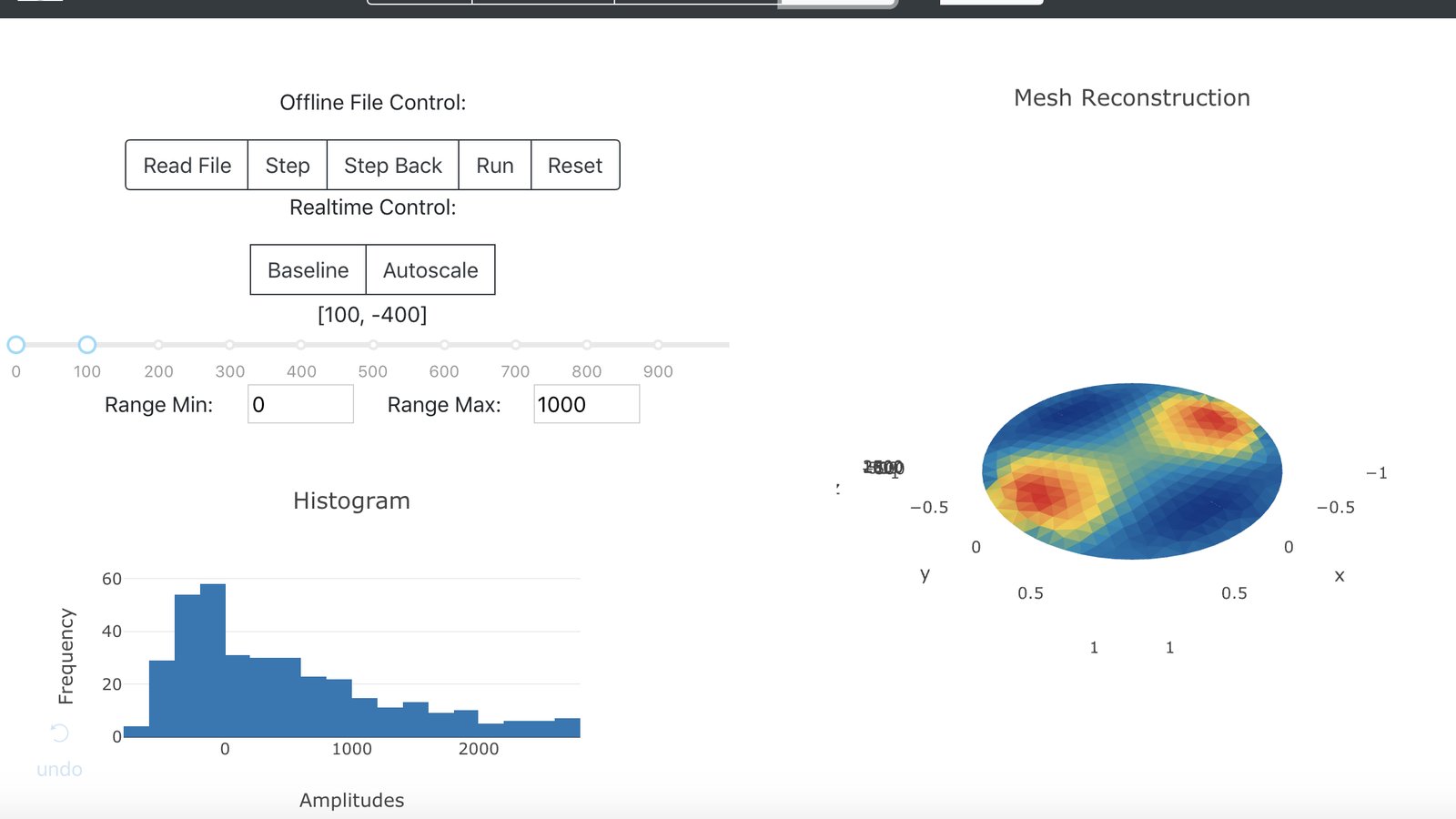Focus the Range Min input field
Viewport: 1456px width, 819px height.
click(300, 404)
